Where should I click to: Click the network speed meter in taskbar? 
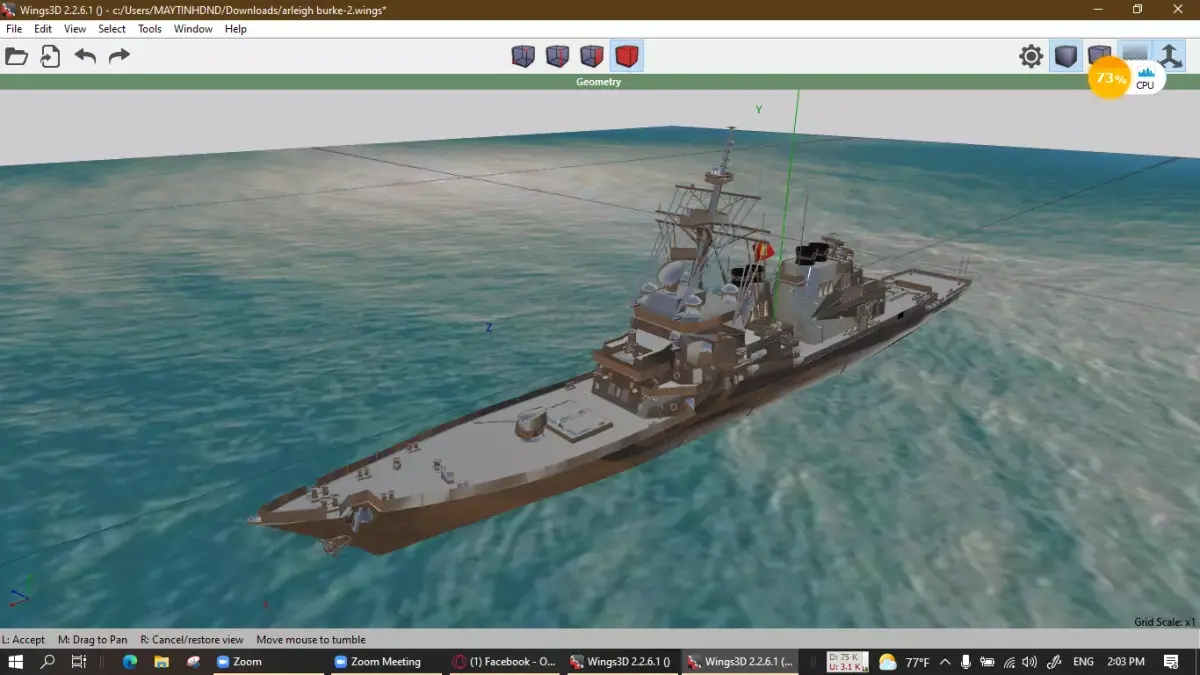click(x=847, y=661)
